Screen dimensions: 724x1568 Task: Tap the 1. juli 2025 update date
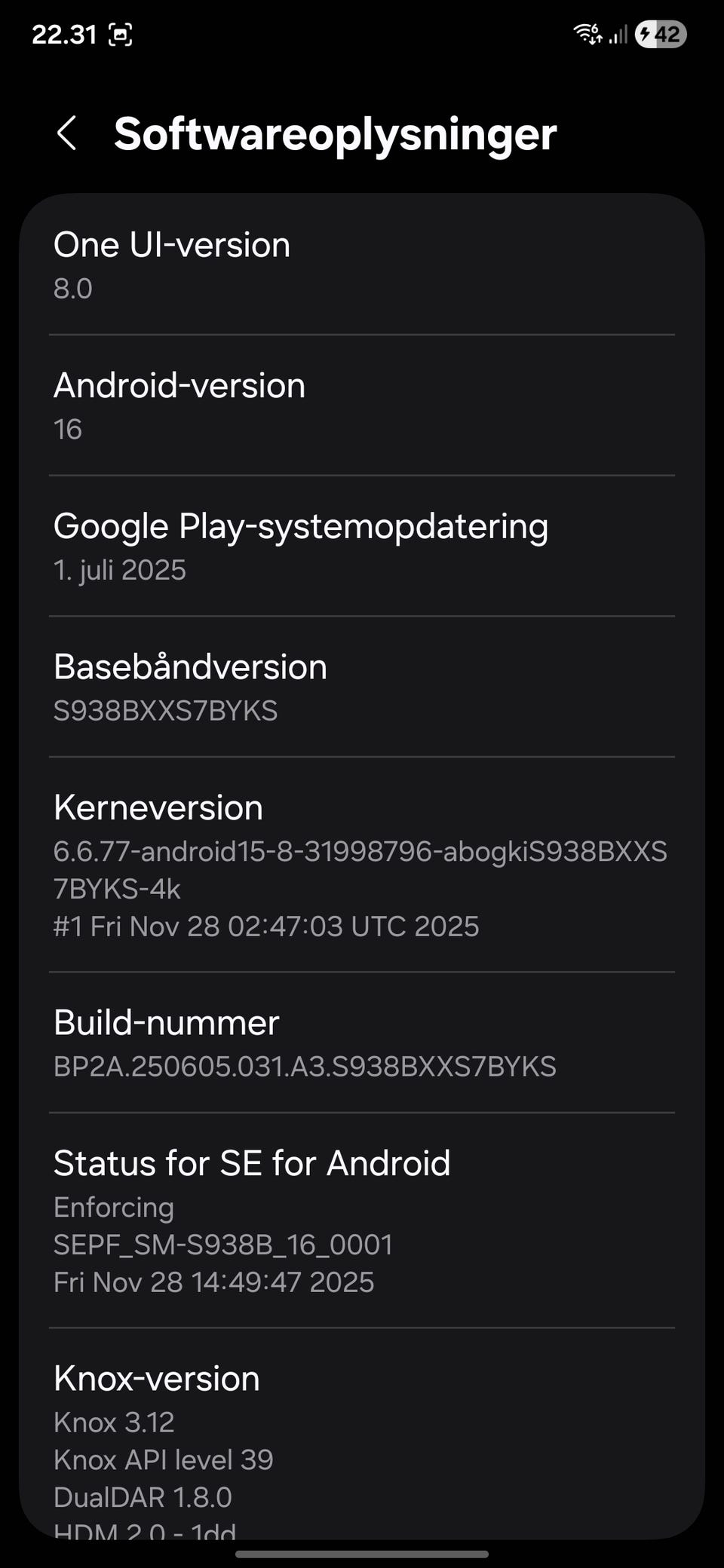pos(119,570)
